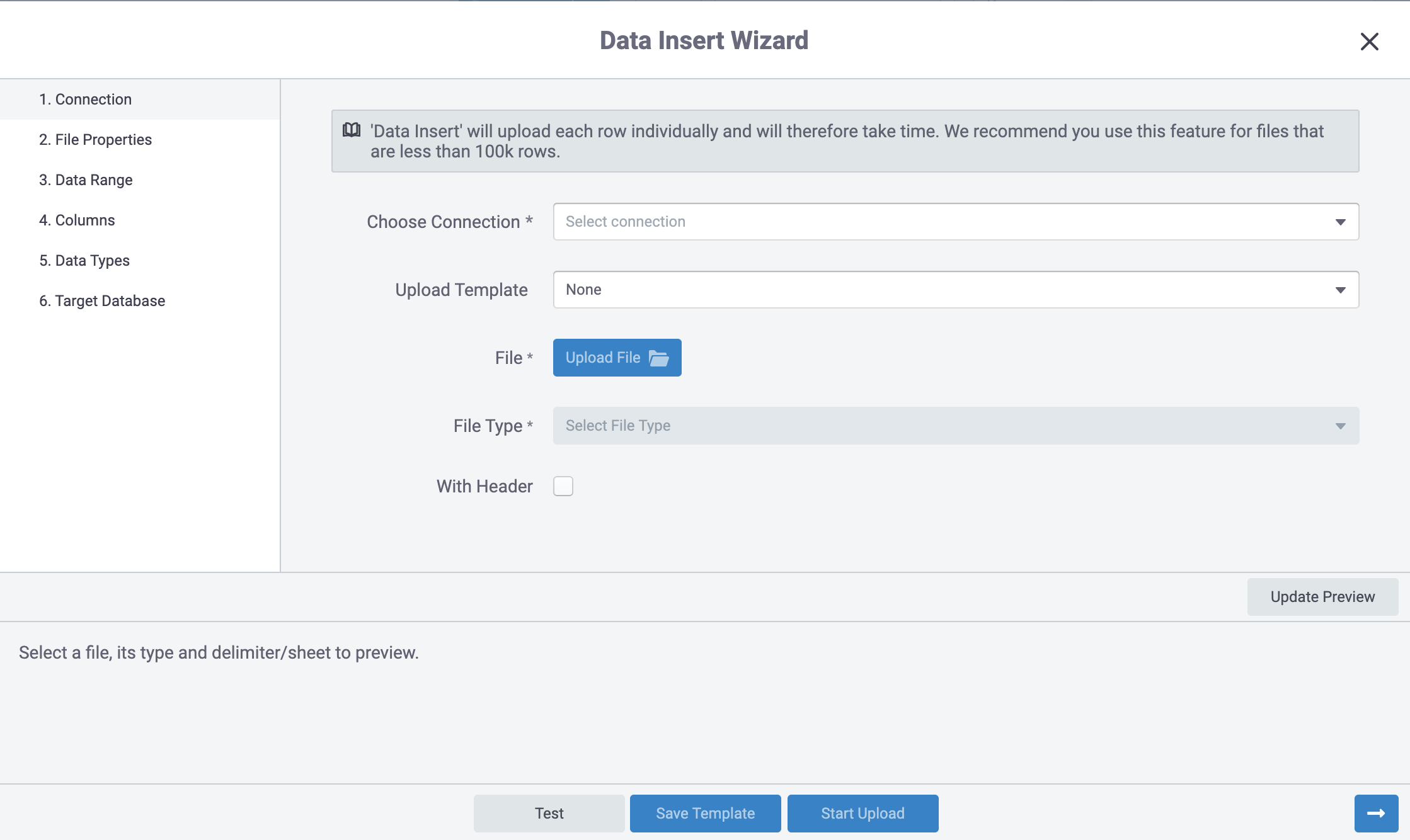Open the File Type dropdown

(956, 426)
